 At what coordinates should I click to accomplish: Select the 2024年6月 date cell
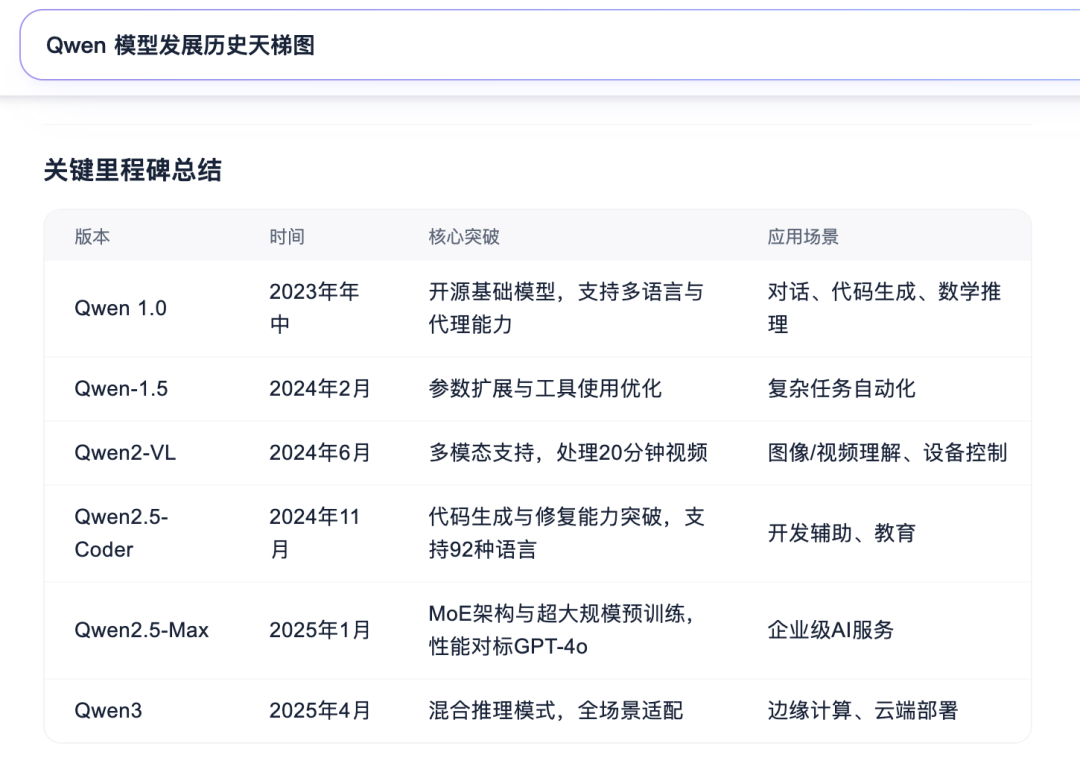pos(320,452)
